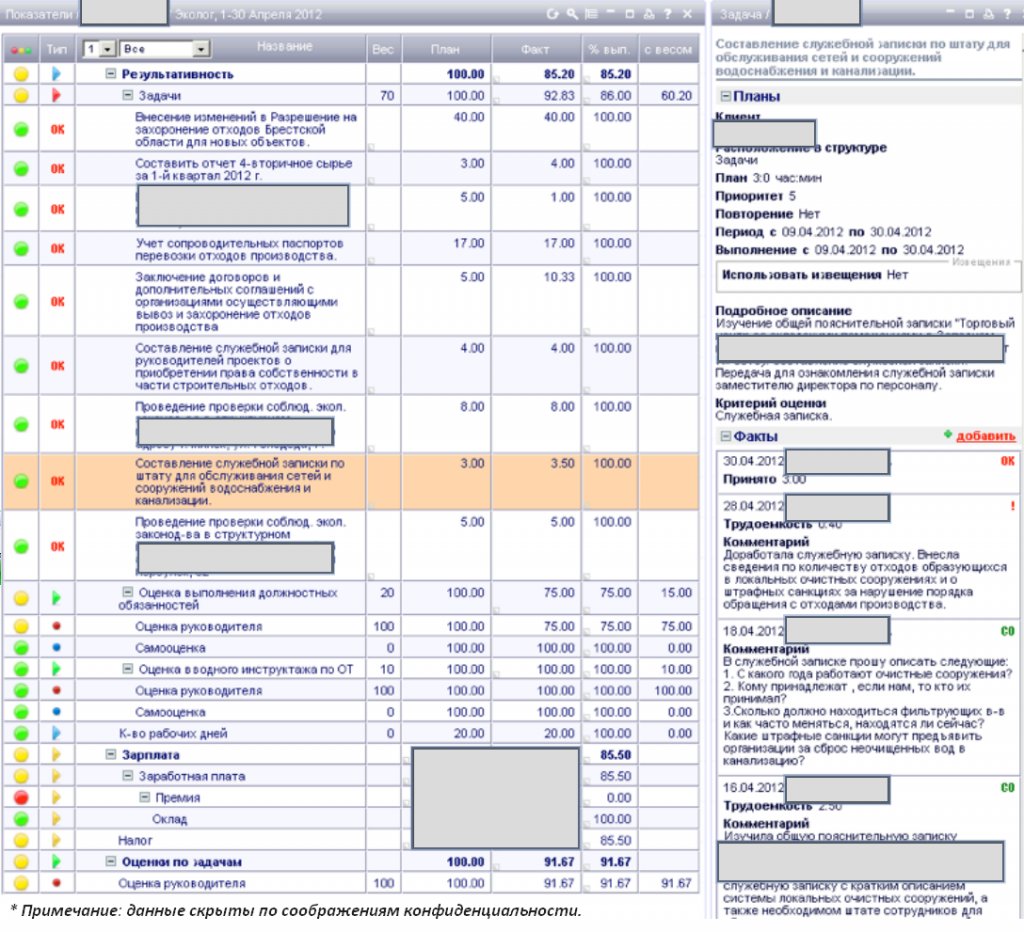Click the Тип column header
Image resolution: width=1024 pixels, height=932 pixels.
click(57, 50)
